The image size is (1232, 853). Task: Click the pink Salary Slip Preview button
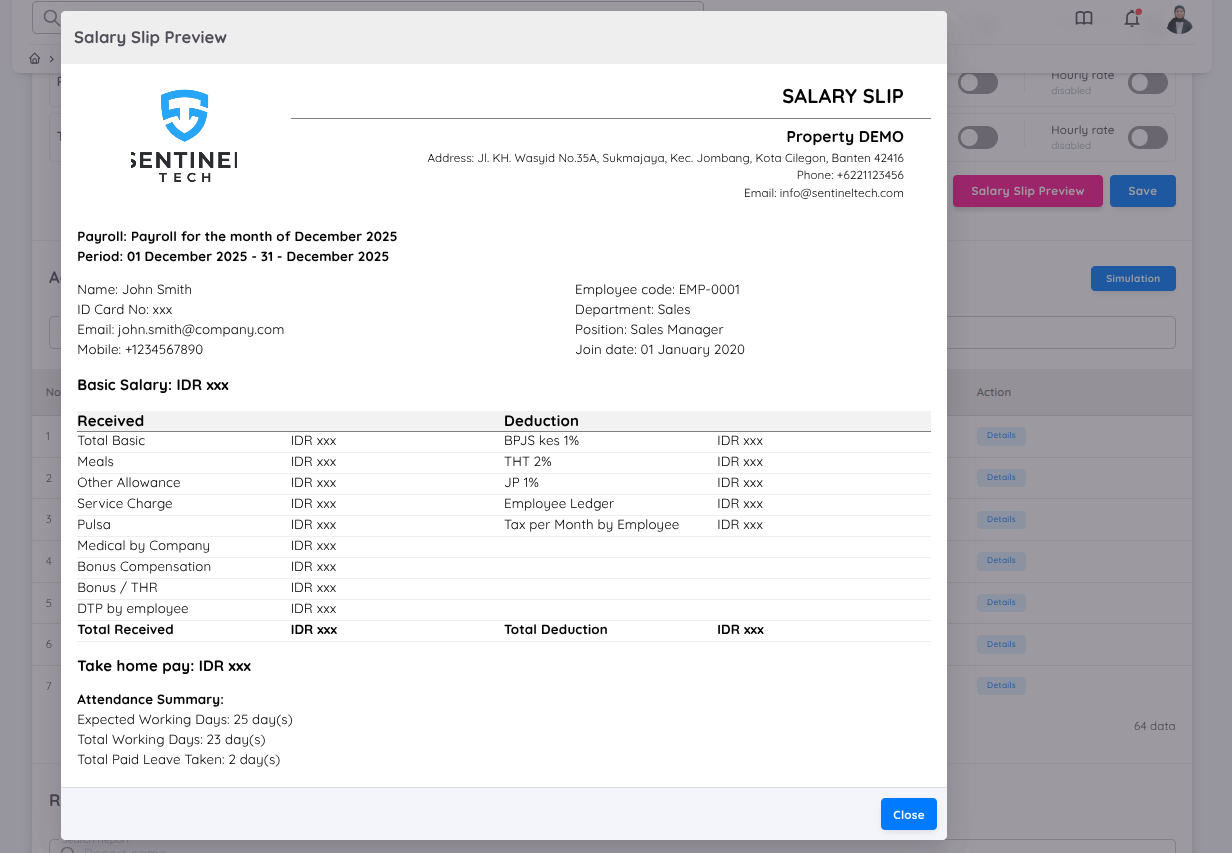coord(1027,190)
